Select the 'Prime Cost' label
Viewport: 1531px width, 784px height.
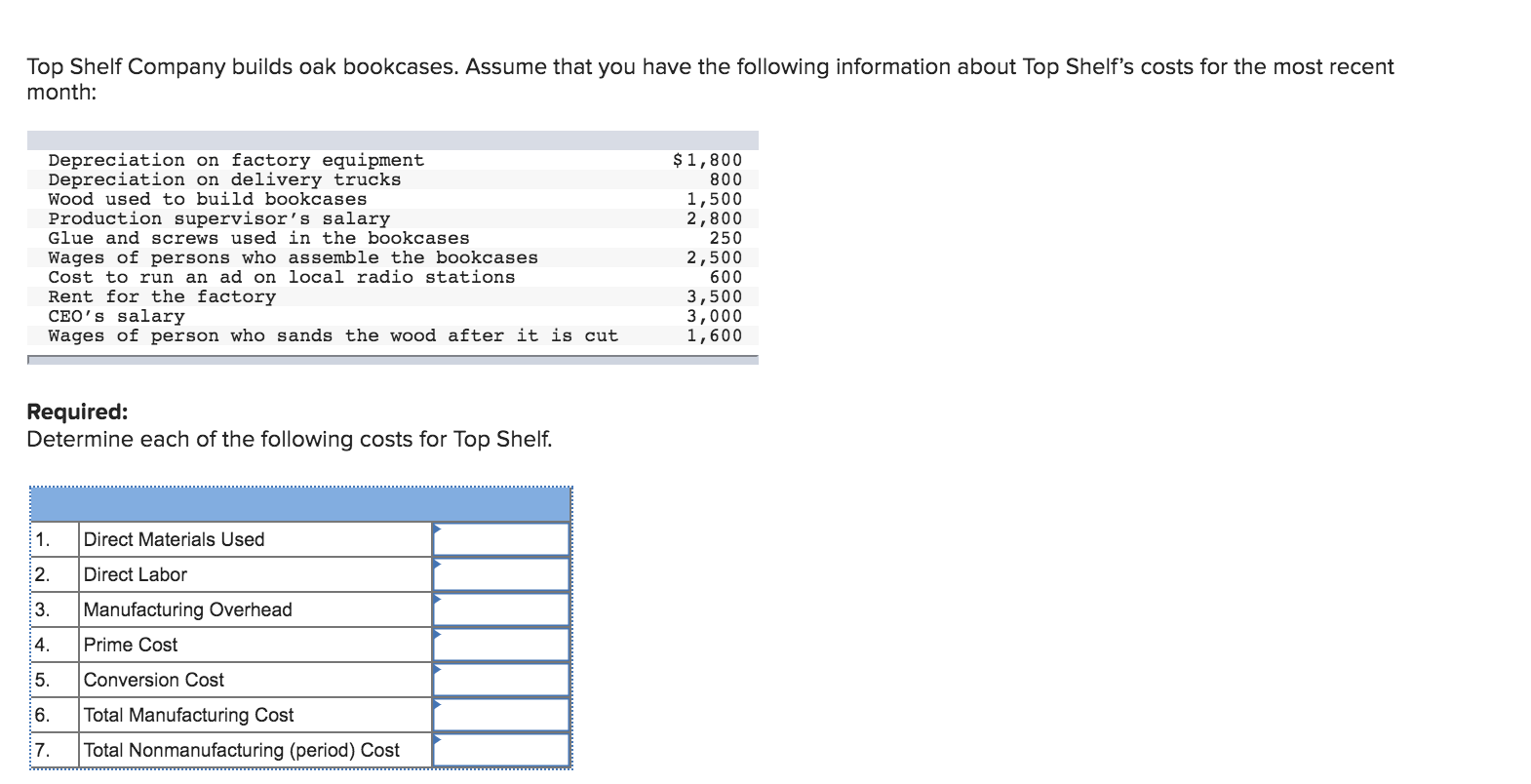pyautogui.click(x=131, y=645)
